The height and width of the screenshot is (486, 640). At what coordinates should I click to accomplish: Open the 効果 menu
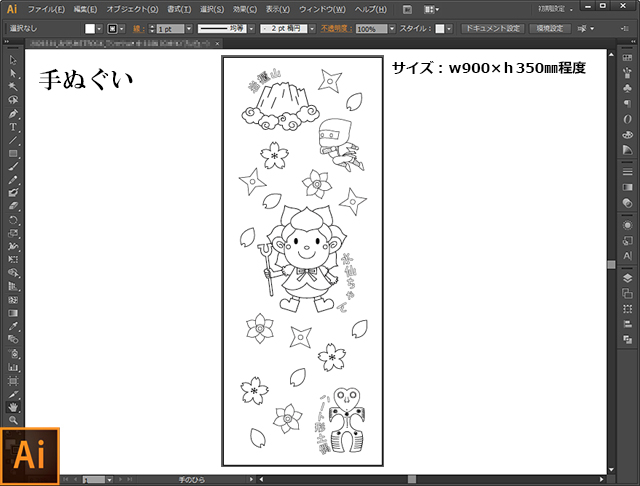(244, 9)
